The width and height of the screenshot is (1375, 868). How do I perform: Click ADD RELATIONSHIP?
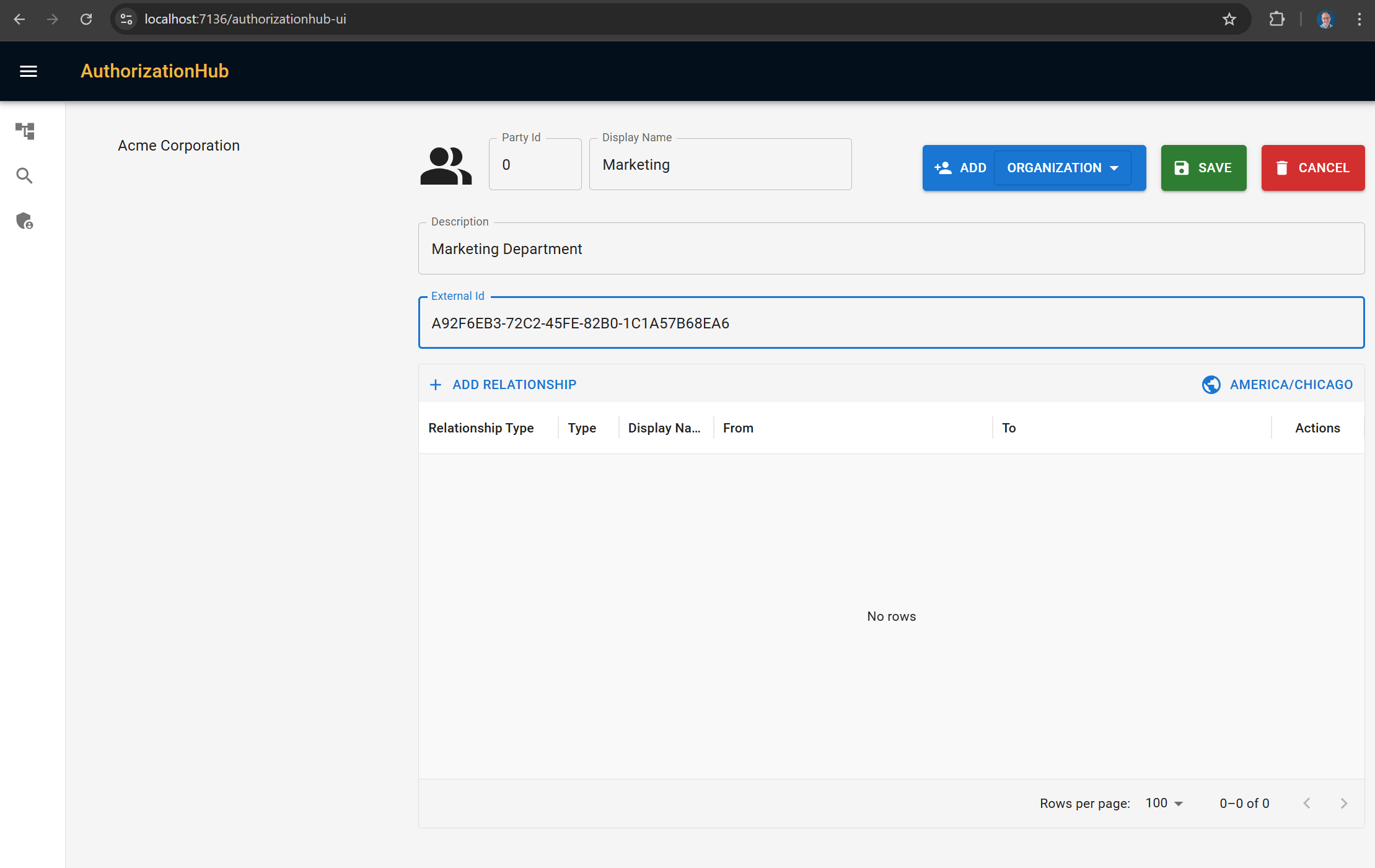(503, 385)
